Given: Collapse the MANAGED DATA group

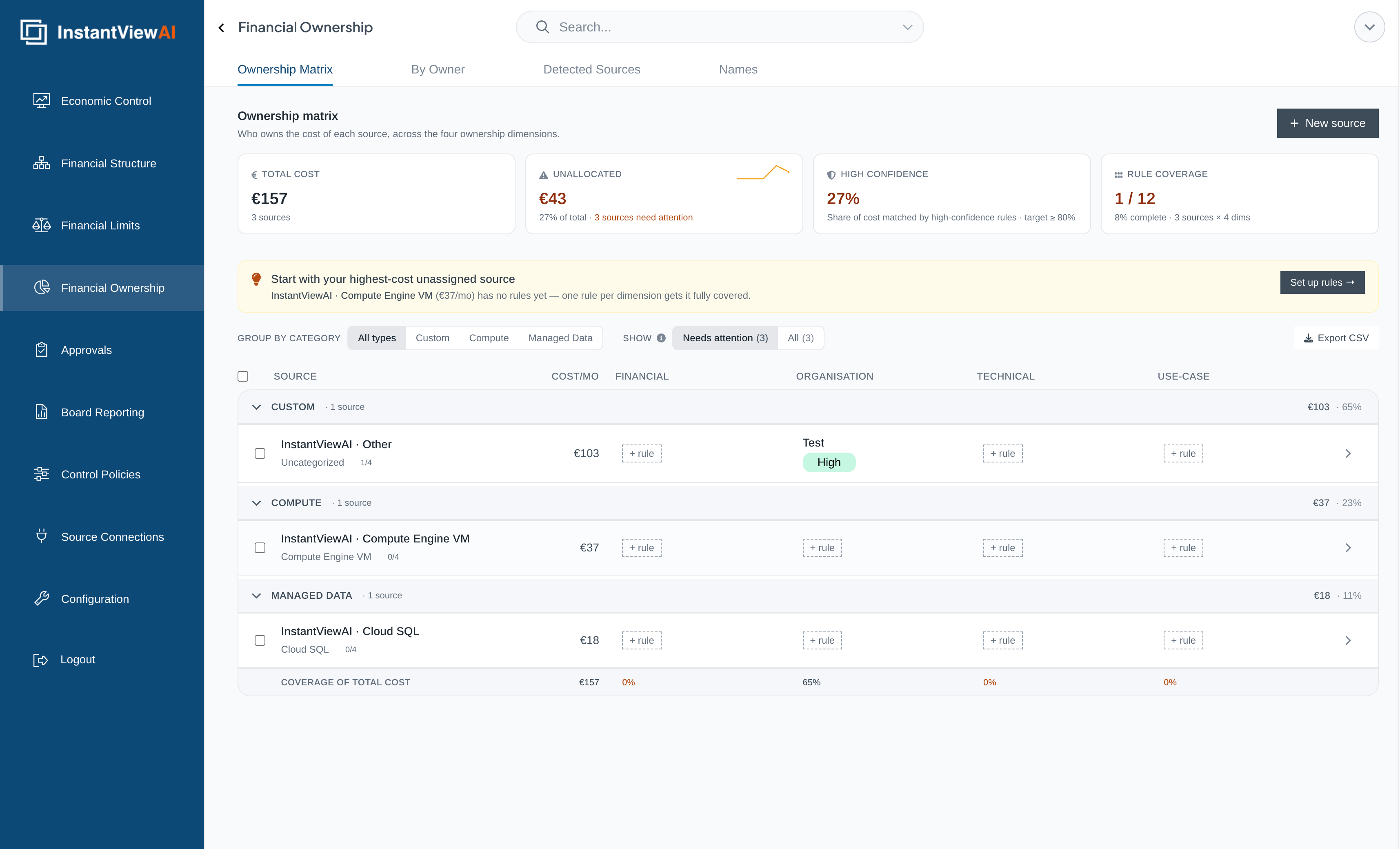Looking at the screenshot, I should pyautogui.click(x=256, y=596).
